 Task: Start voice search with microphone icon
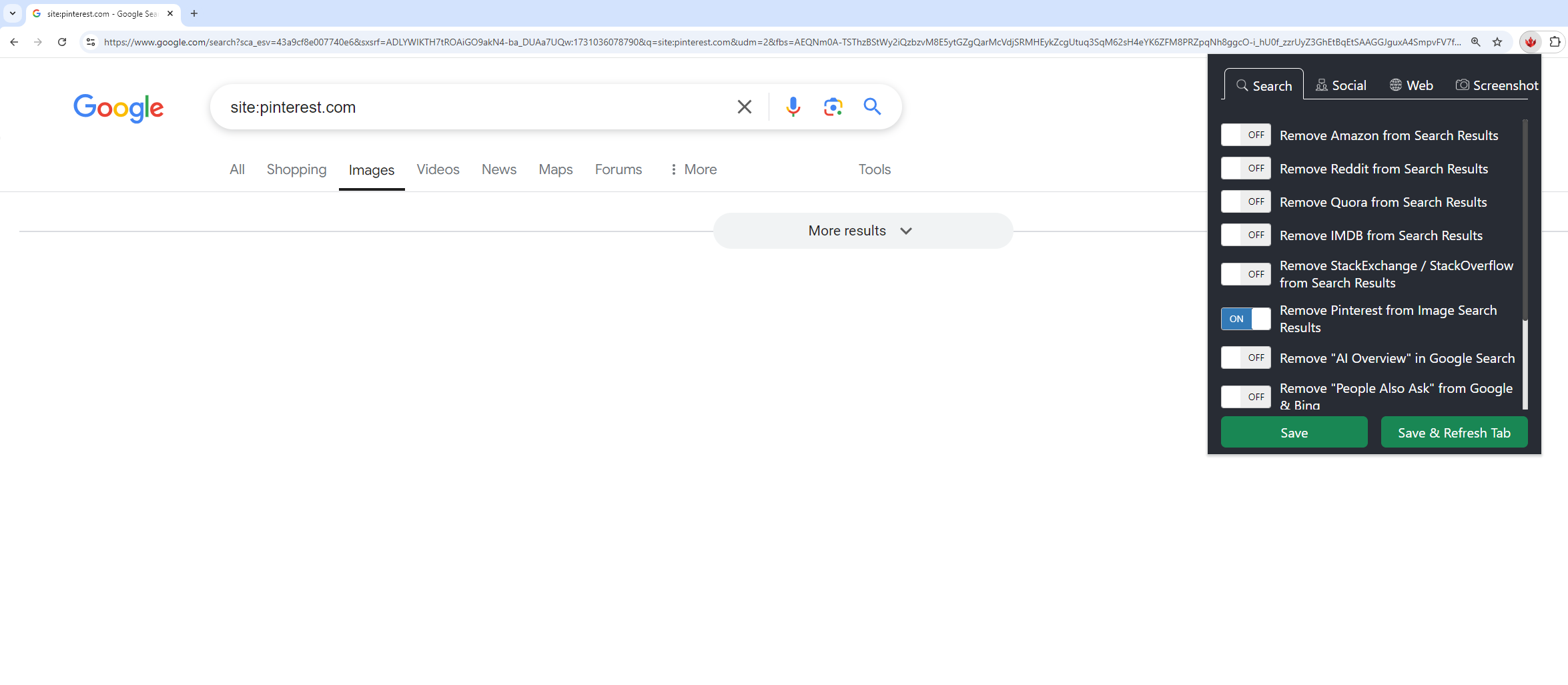[x=793, y=107]
